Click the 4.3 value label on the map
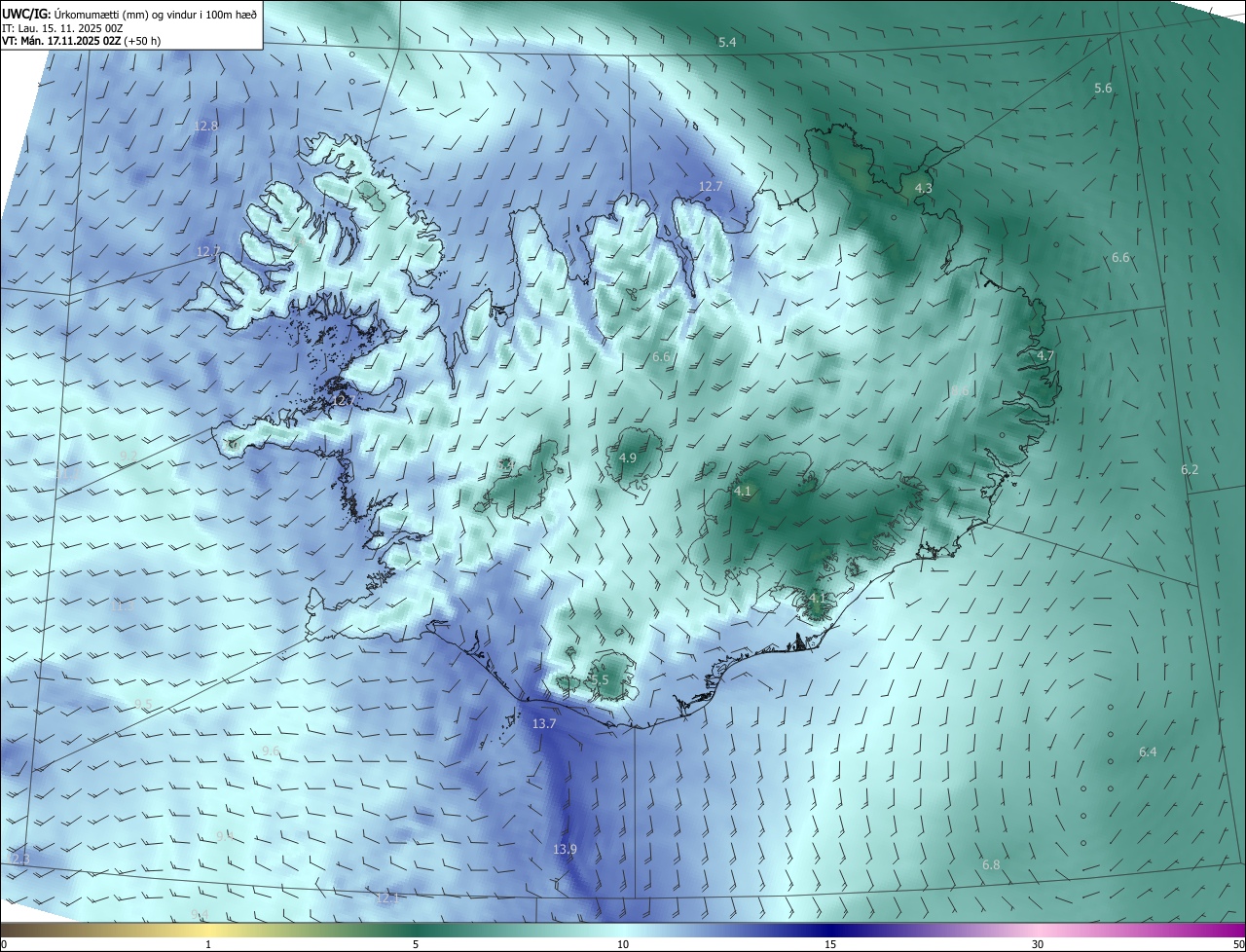 tap(924, 187)
